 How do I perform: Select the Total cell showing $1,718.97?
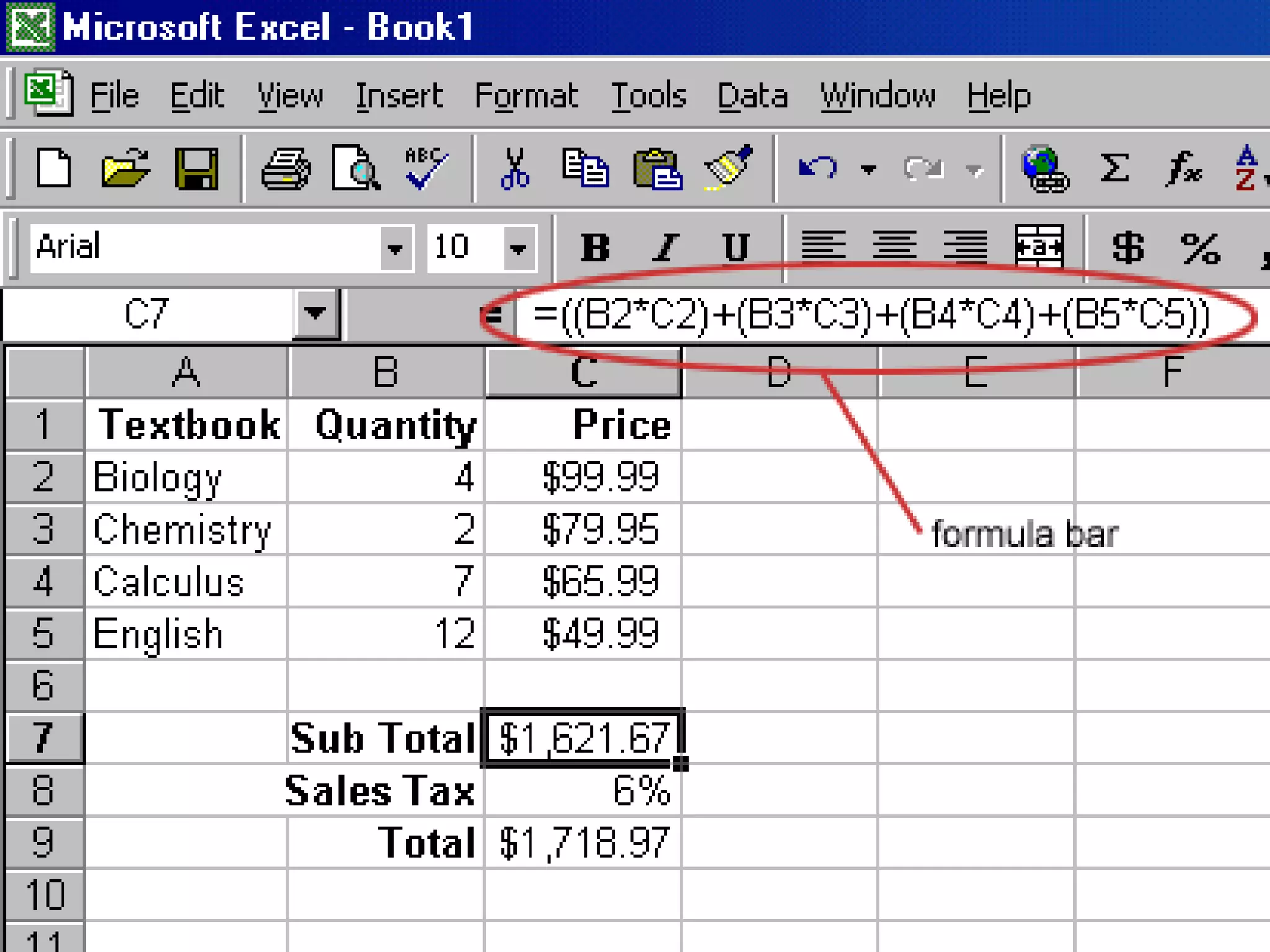point(583,843)
